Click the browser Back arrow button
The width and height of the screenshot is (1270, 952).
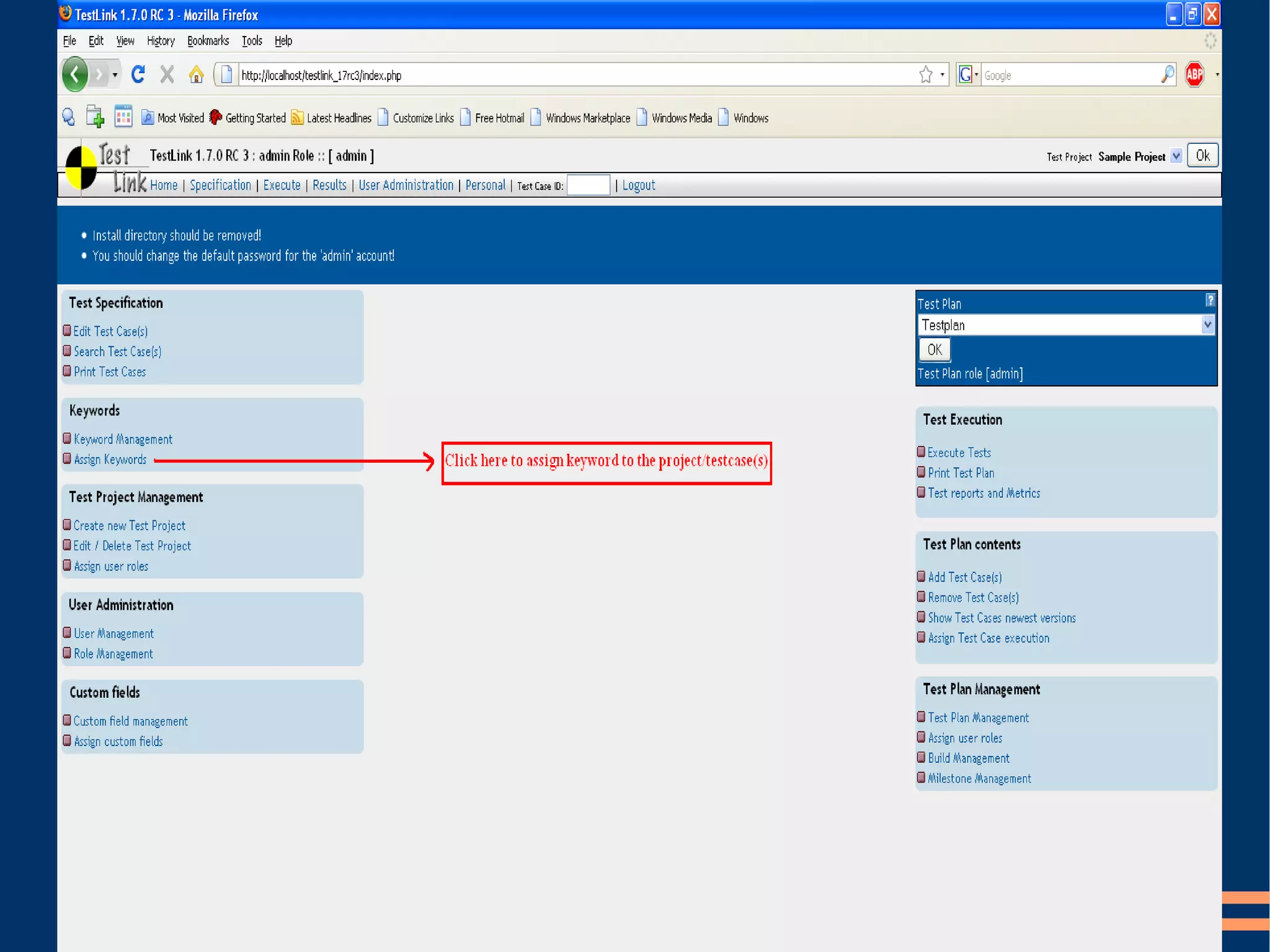pyautogui.click(x=75, y=74)
